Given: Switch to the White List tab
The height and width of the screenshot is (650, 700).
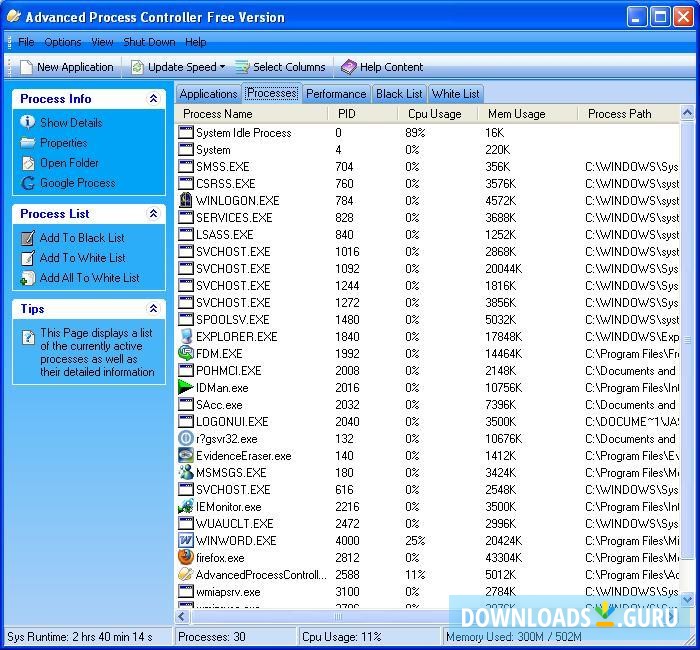Looking at the screenshot, I should coord(455,94).
